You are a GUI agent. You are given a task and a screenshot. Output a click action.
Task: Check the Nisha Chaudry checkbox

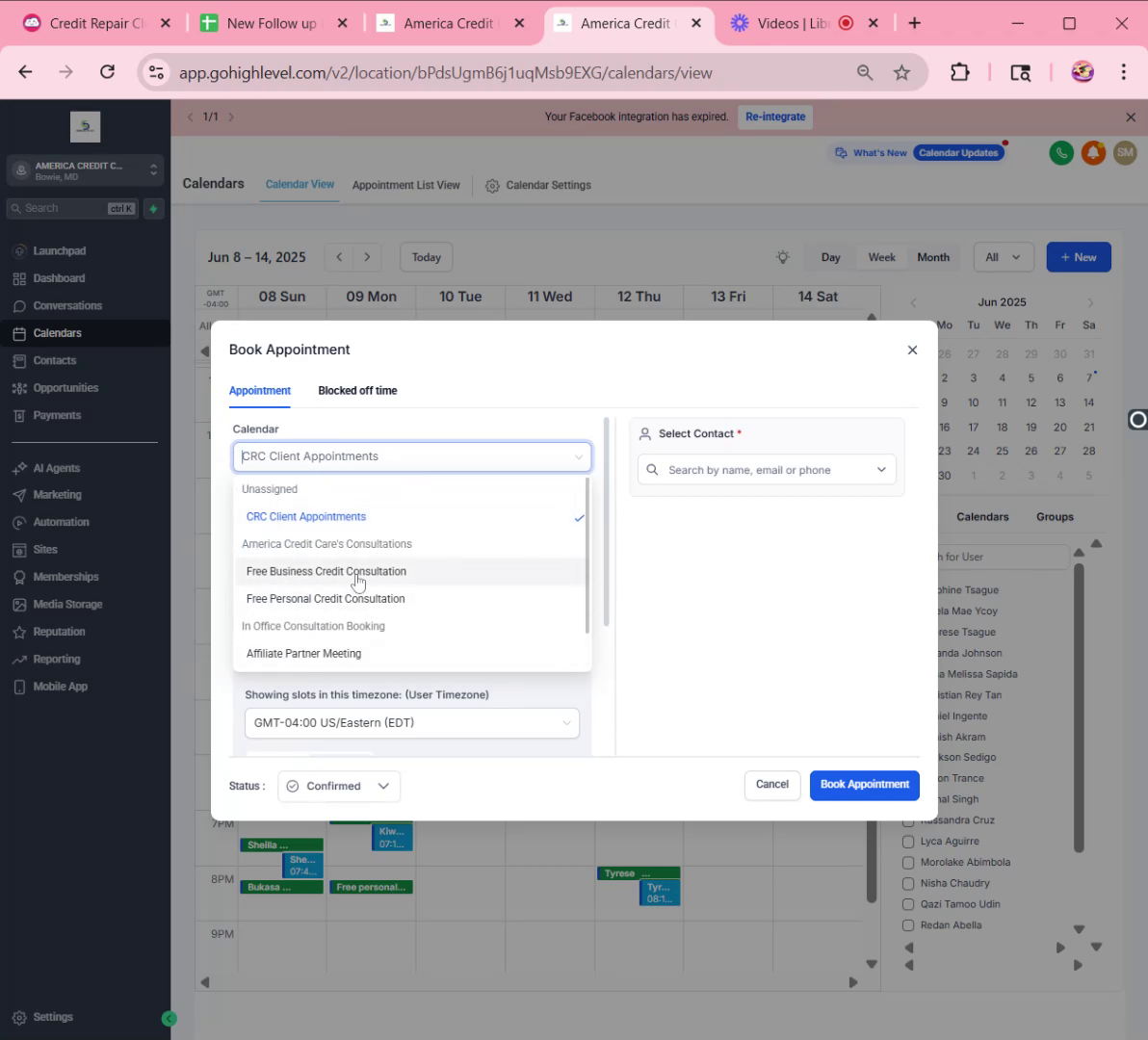point(908,883)
